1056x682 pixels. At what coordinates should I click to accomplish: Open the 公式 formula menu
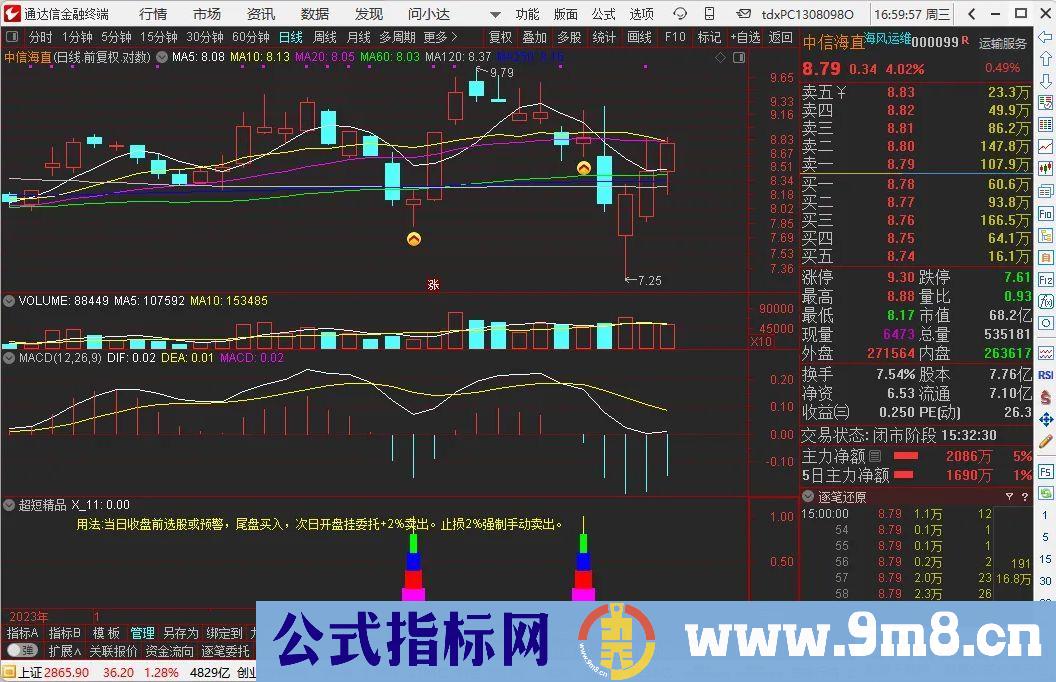[604, 13]
